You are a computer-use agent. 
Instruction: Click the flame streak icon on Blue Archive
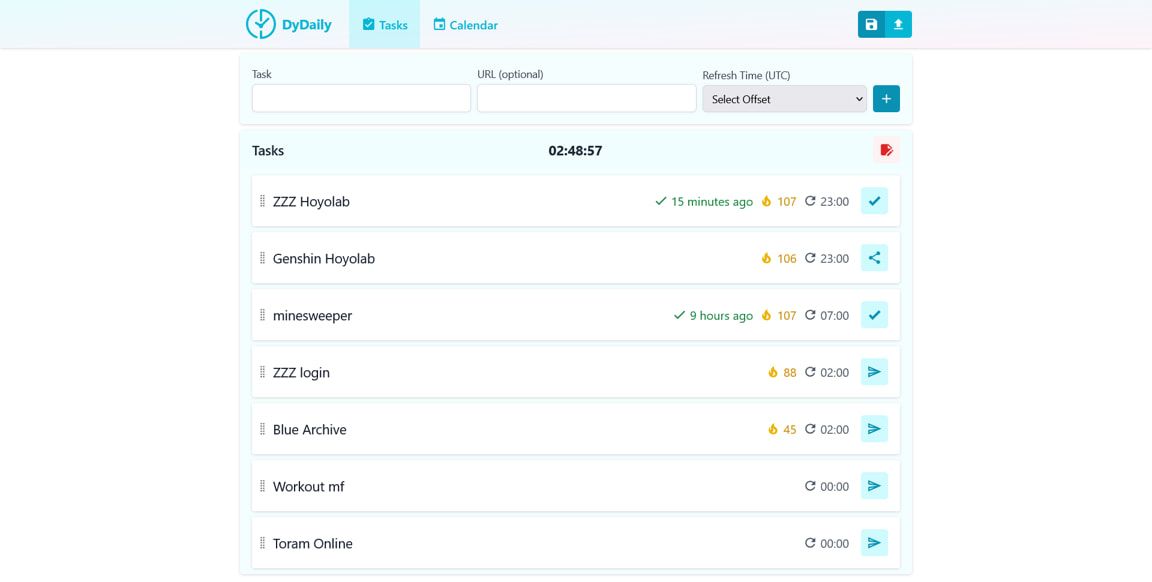[771, 429]
